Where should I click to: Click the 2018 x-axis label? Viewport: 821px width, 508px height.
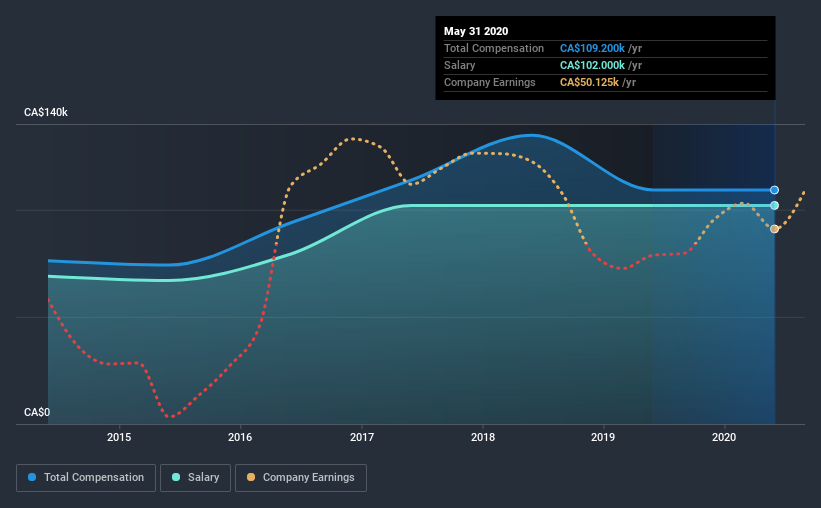483,437
